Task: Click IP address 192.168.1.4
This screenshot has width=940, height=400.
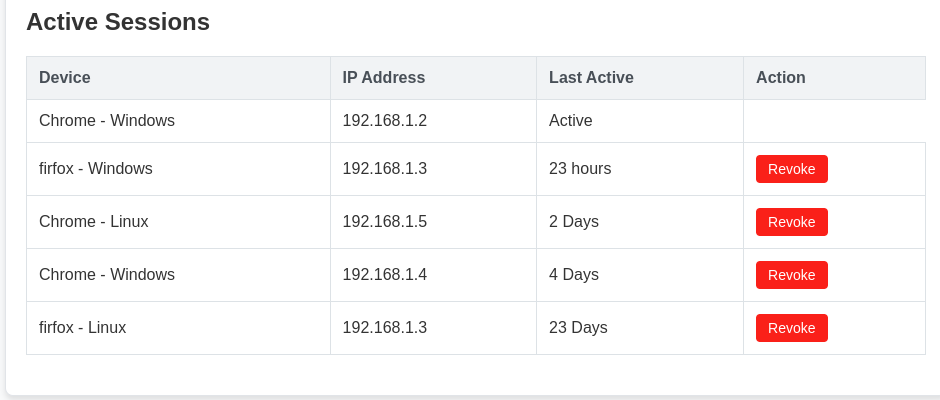Action: pos(384,275)
